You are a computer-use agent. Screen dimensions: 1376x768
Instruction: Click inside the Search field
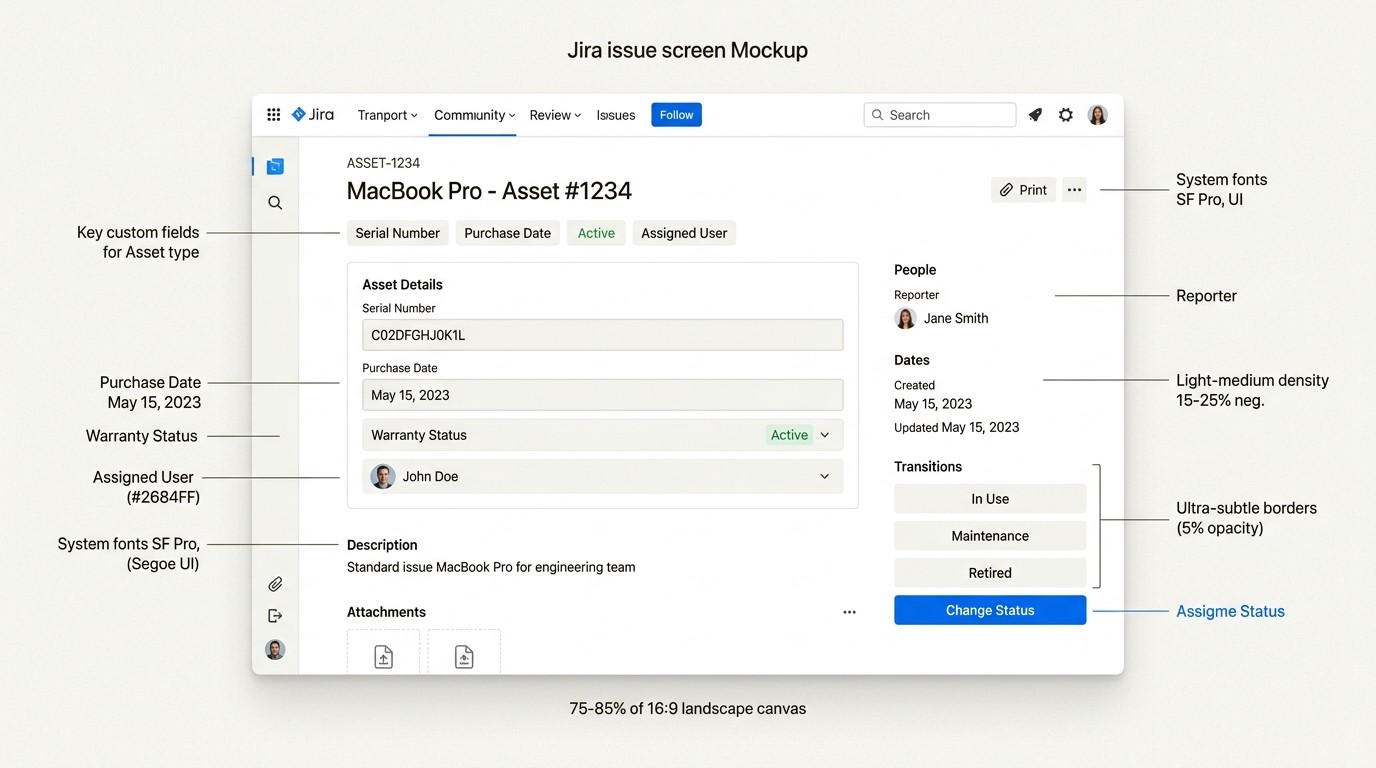pyautogui.click(x=939, y=114)
